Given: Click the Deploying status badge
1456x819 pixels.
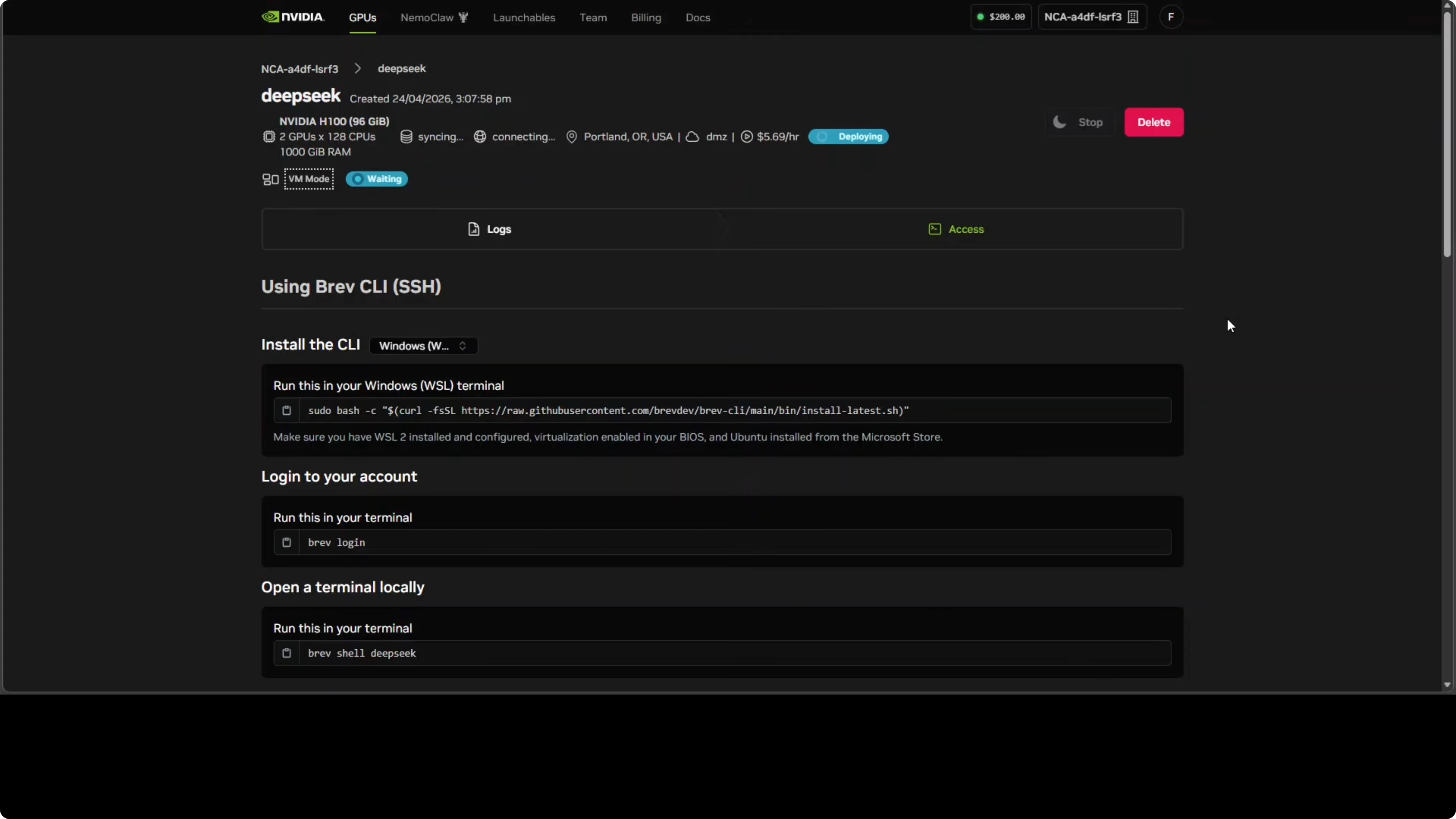Looking at the screenshot, I should pos(848,137).
